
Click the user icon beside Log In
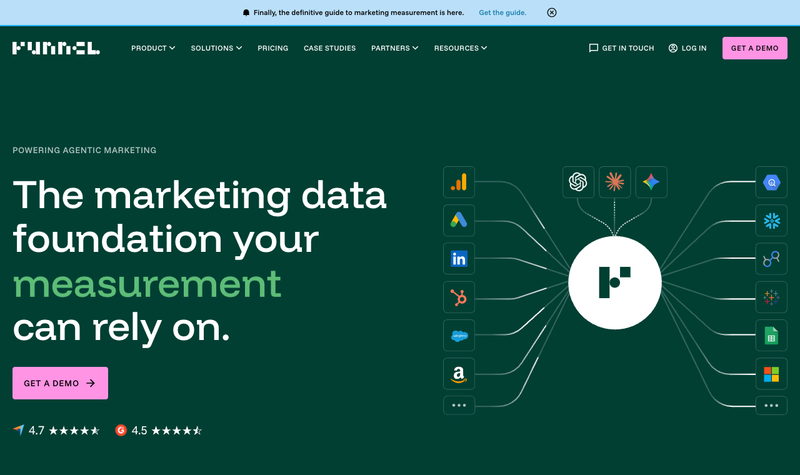pos(673,48)
